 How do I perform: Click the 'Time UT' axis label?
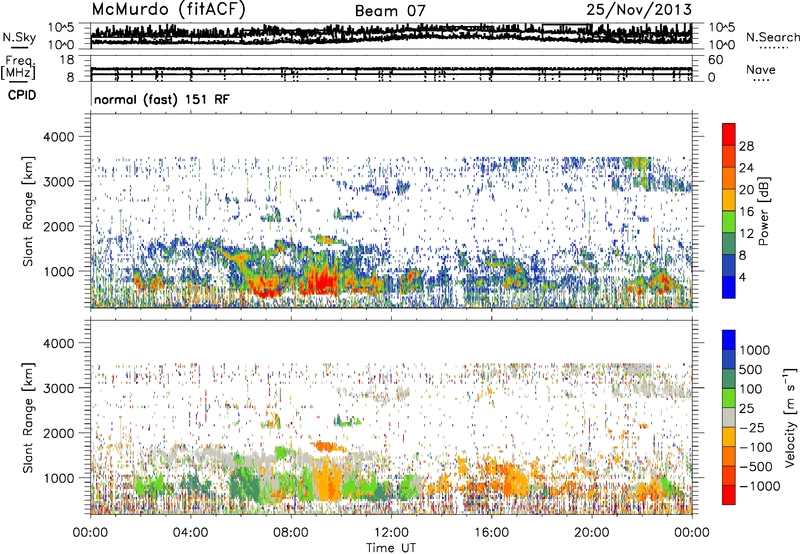coord(391,548)
